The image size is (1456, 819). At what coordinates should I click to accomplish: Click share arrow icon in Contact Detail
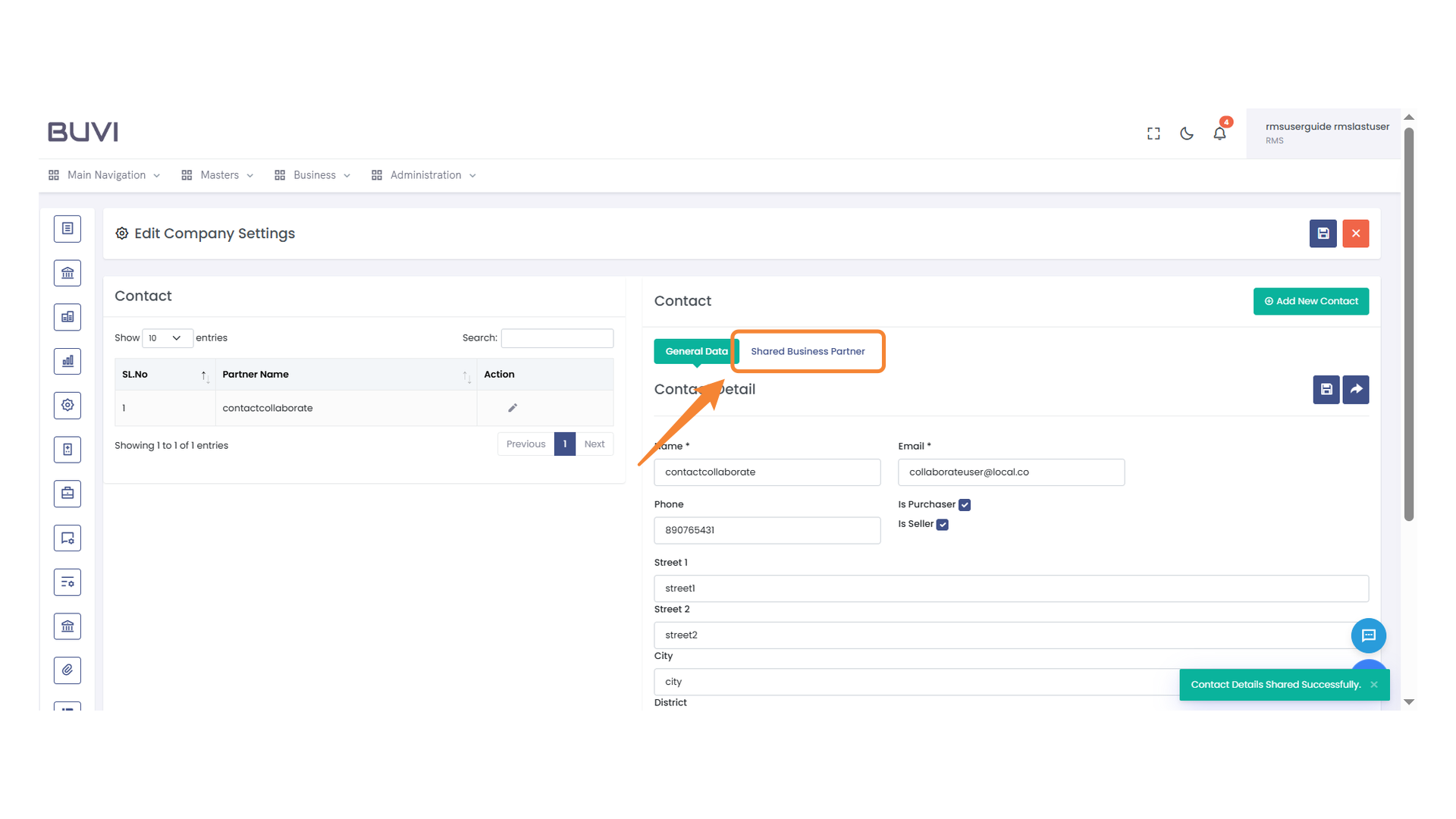pos(1356,389)
